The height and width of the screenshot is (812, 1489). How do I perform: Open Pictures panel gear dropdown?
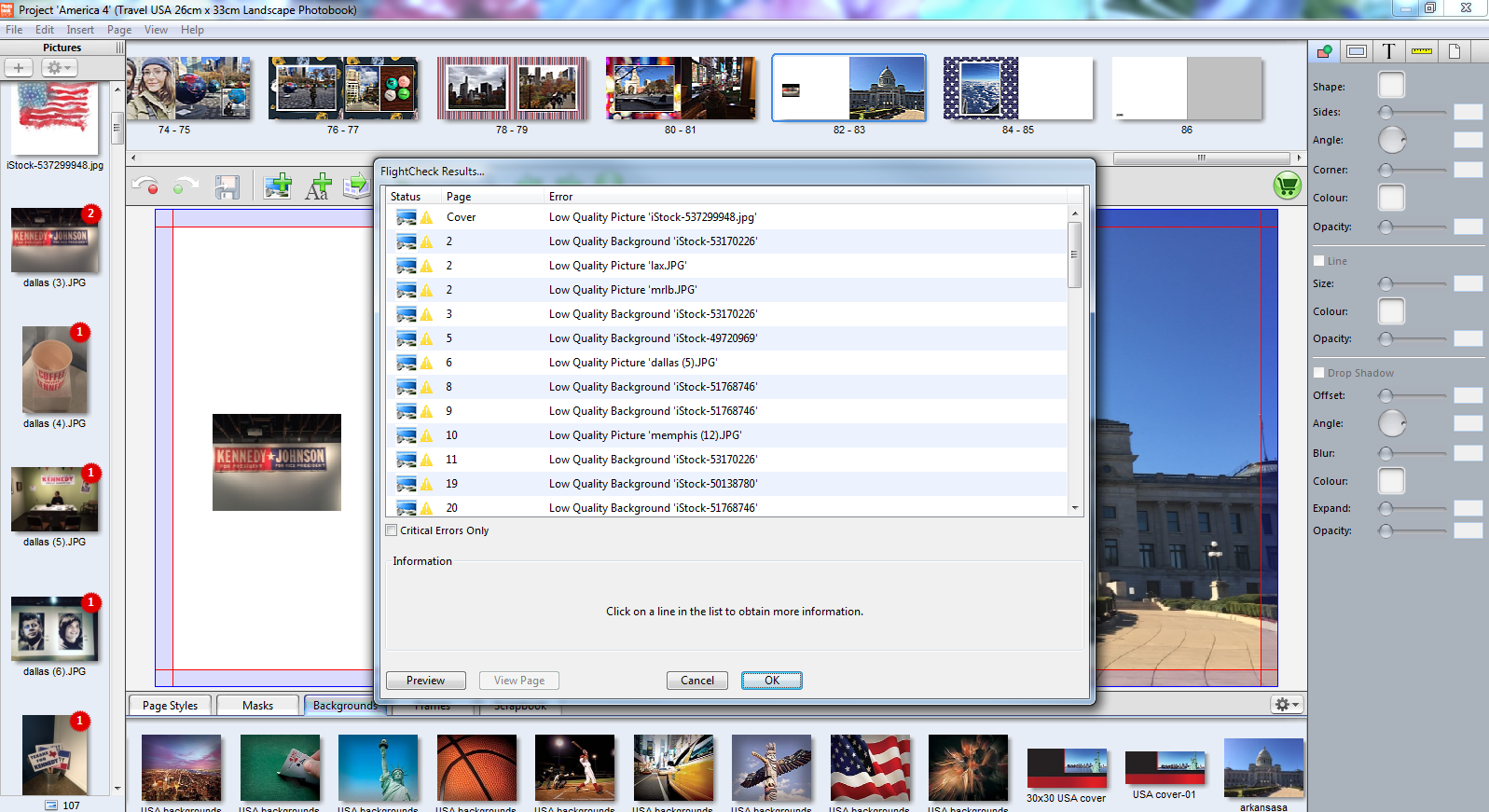pos(60,68)
